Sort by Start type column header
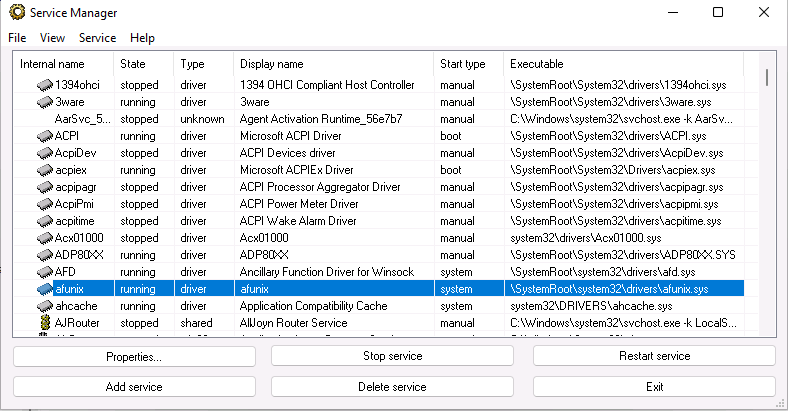The width and height of the screenshot is (788, 411). 462,64
